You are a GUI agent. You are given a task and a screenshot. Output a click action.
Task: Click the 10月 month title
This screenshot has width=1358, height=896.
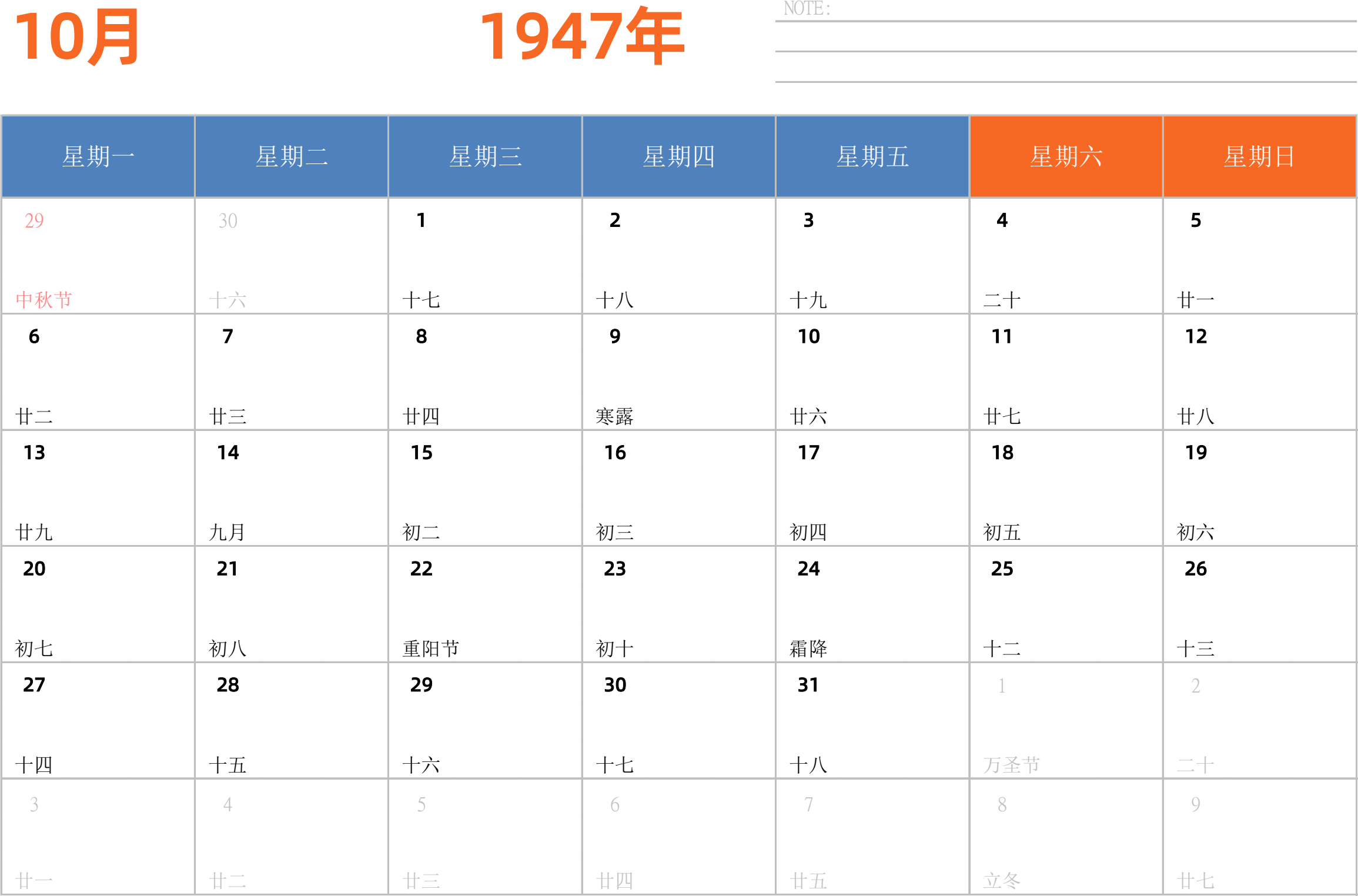(x=76, y=37)
